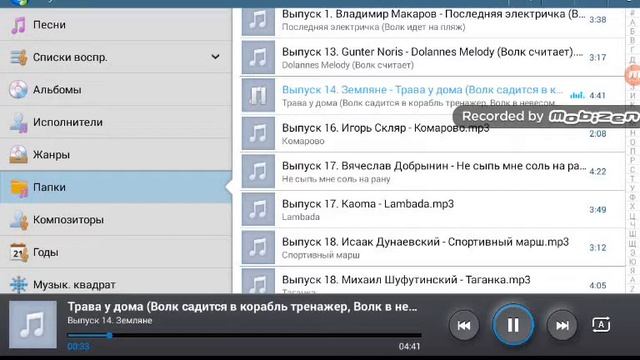Open the Альбомы category
This screenshot has height=360, width=640.
[116, 90]
